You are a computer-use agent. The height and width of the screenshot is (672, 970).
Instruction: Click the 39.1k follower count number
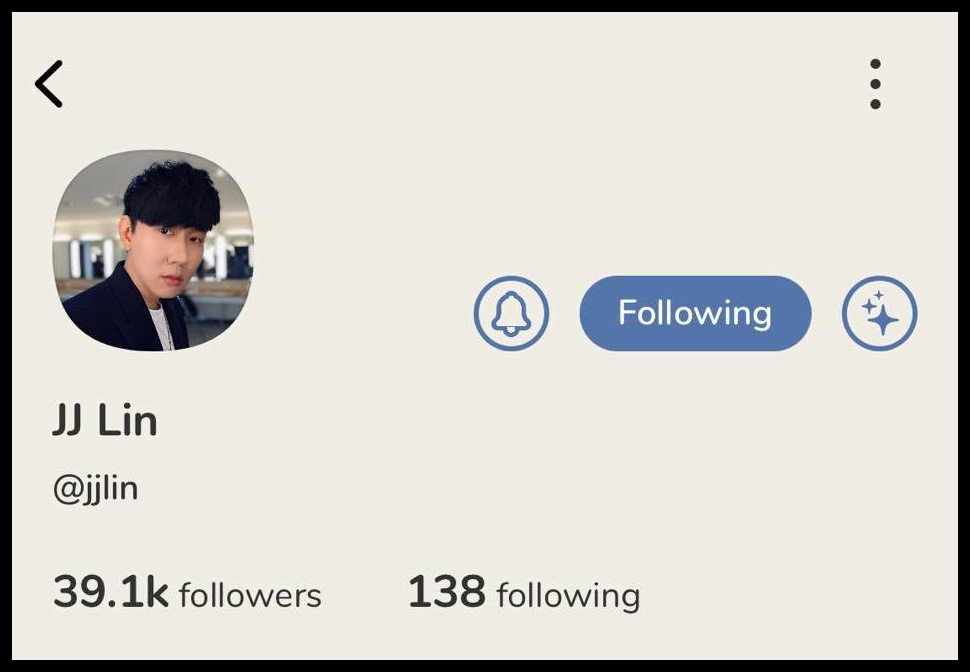point(111,592)
